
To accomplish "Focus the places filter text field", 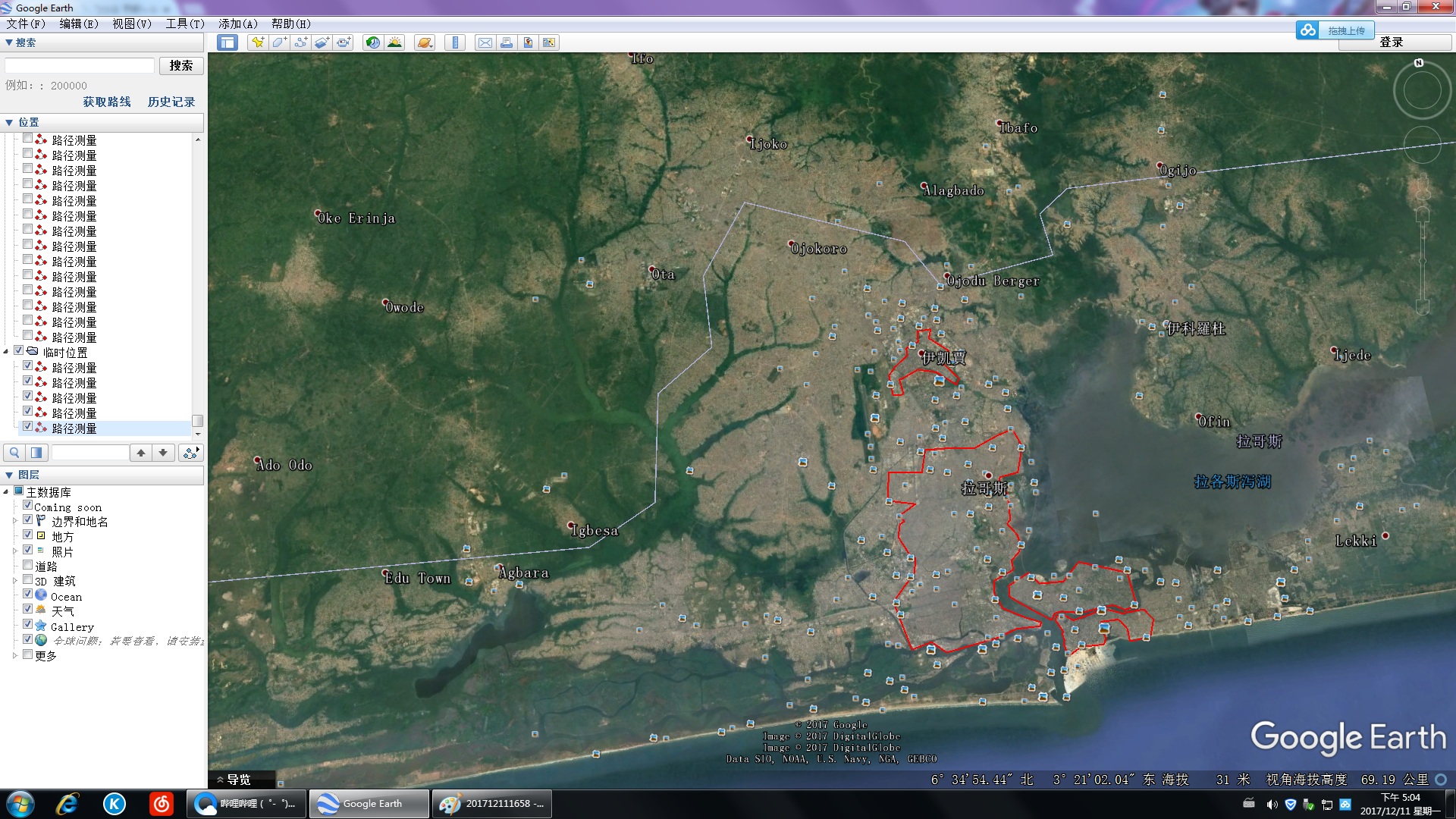I will pyautogui.click(x=90, y=453).
